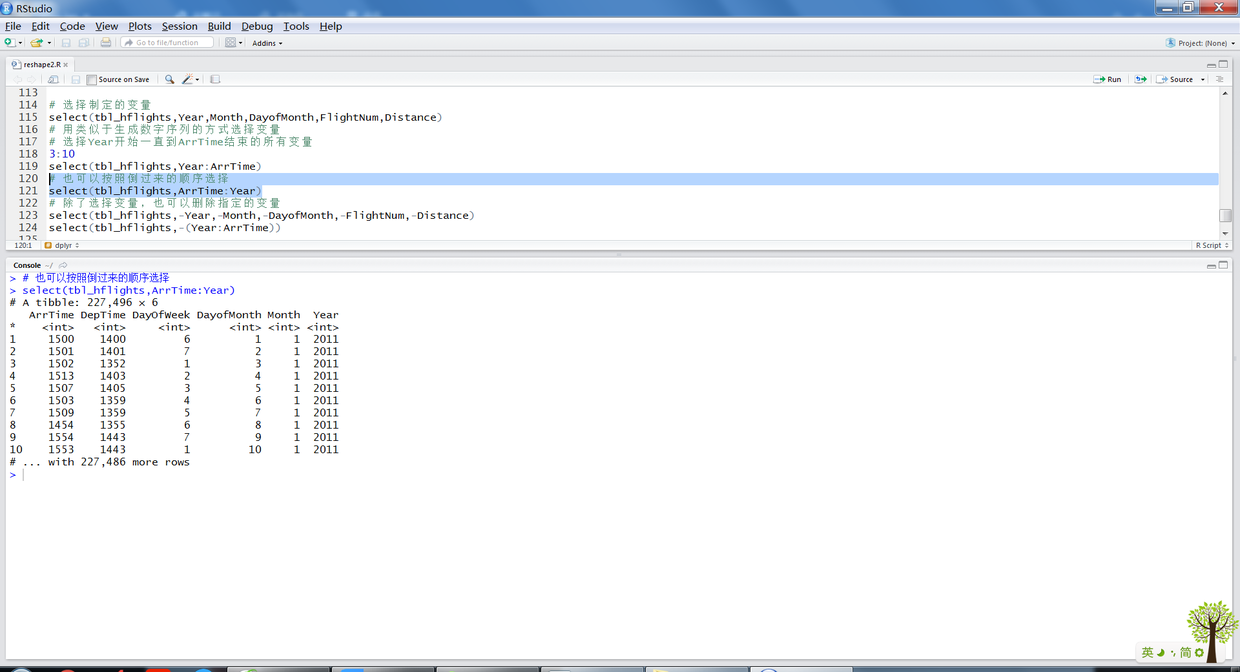Viewport: 1240px width, 672px height.
Task: Open Find/Replace with the magnifier icon
Action: [x=169, y=79]
